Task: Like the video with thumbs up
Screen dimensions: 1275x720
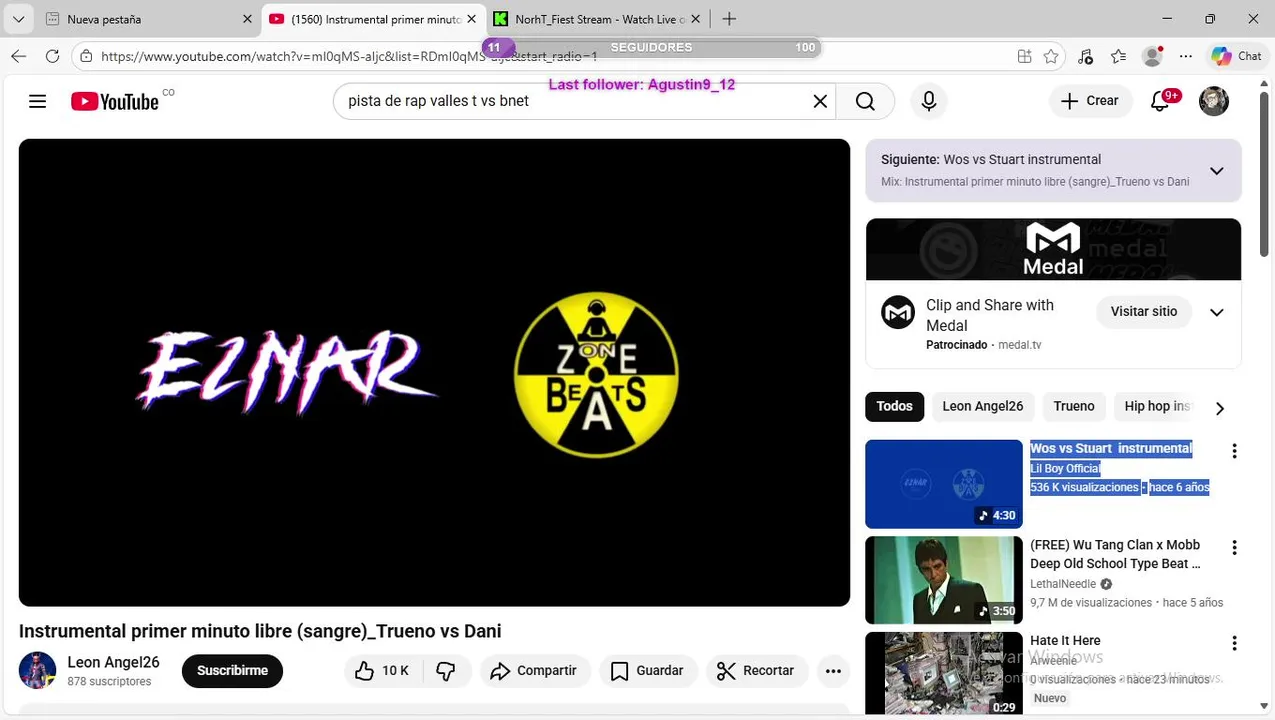Action: [x=383, y=671]
